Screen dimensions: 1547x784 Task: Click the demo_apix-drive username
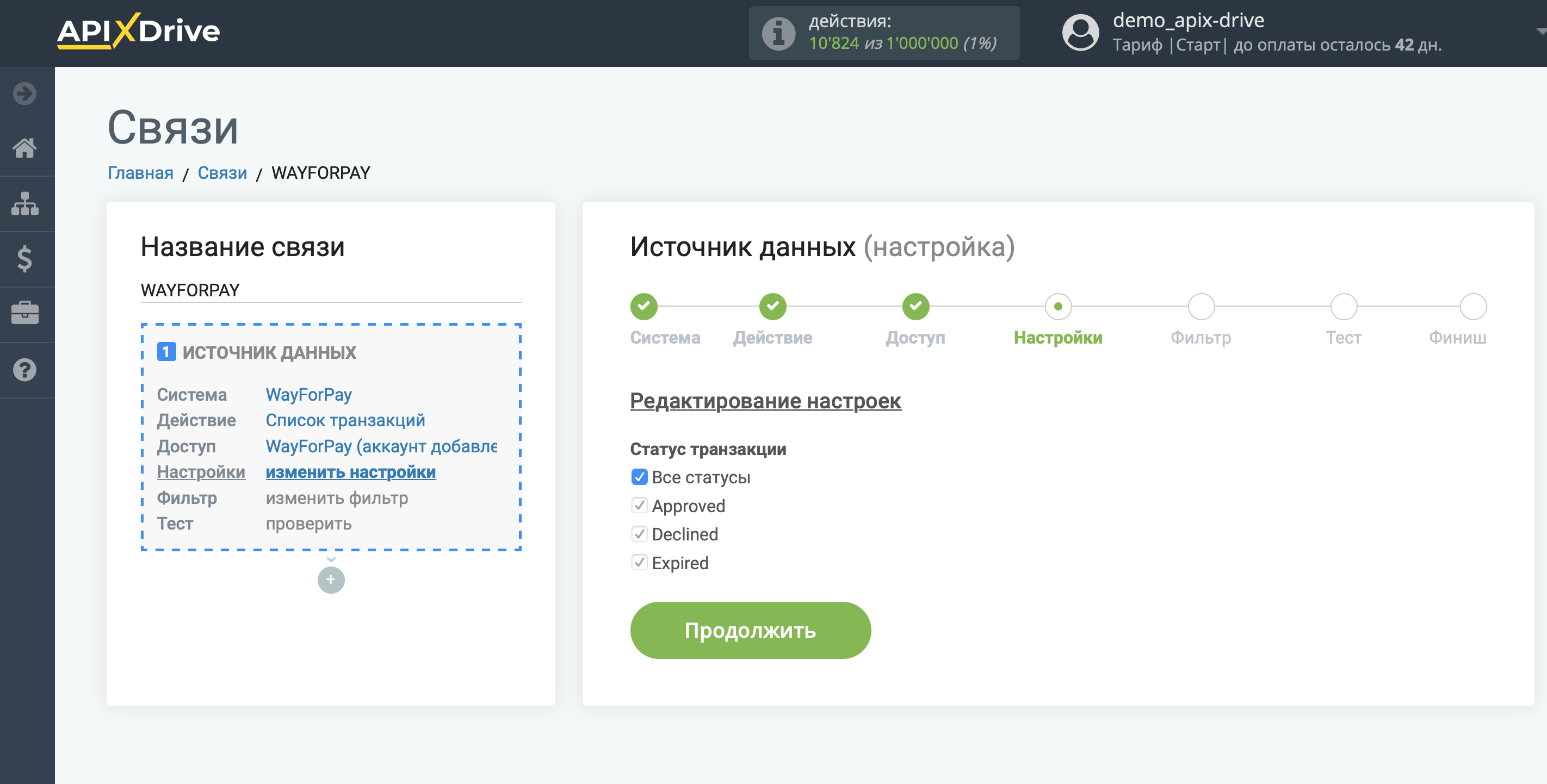(1189, 21)
